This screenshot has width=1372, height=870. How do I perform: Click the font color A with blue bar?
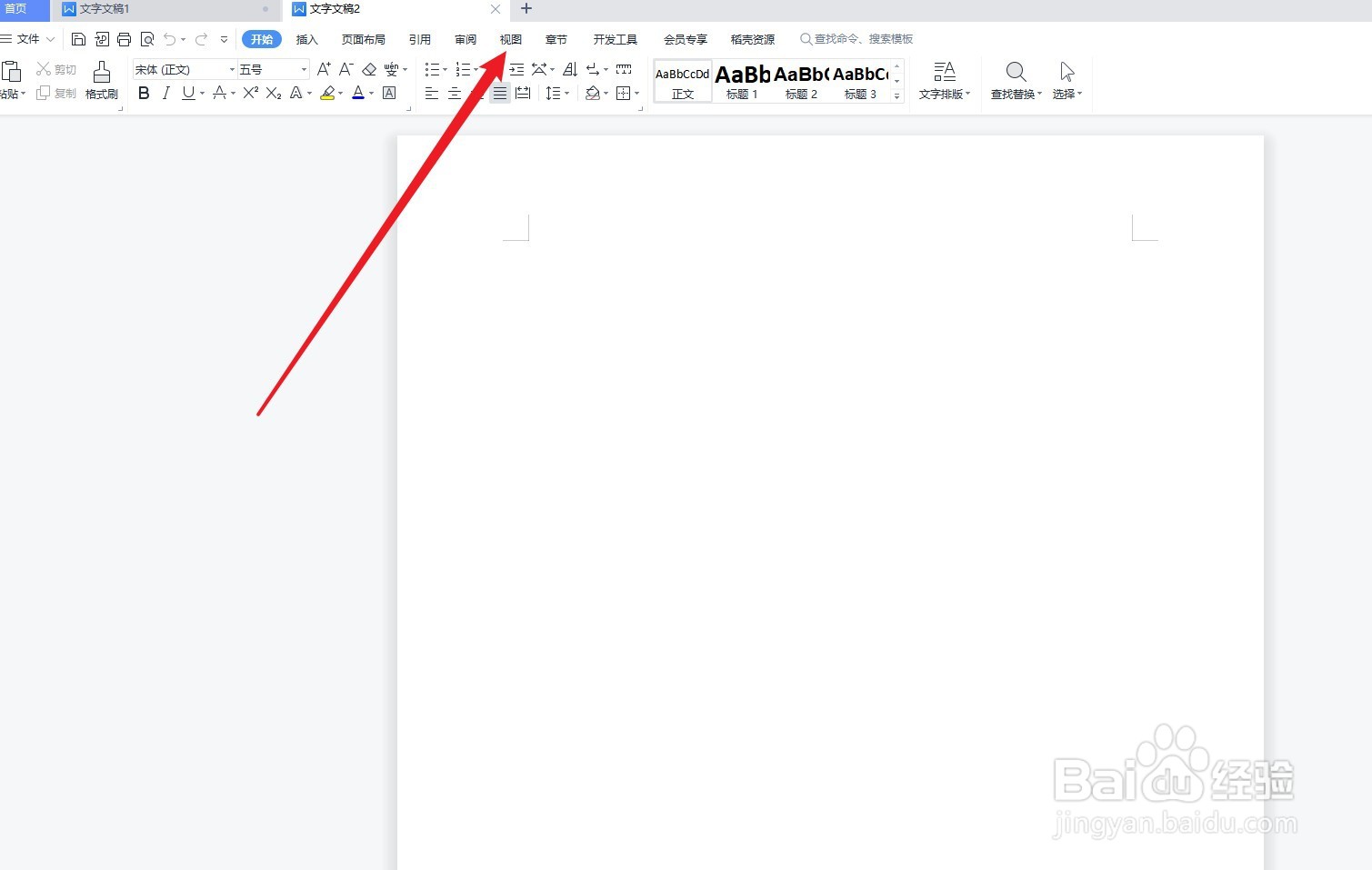[358, 93]
